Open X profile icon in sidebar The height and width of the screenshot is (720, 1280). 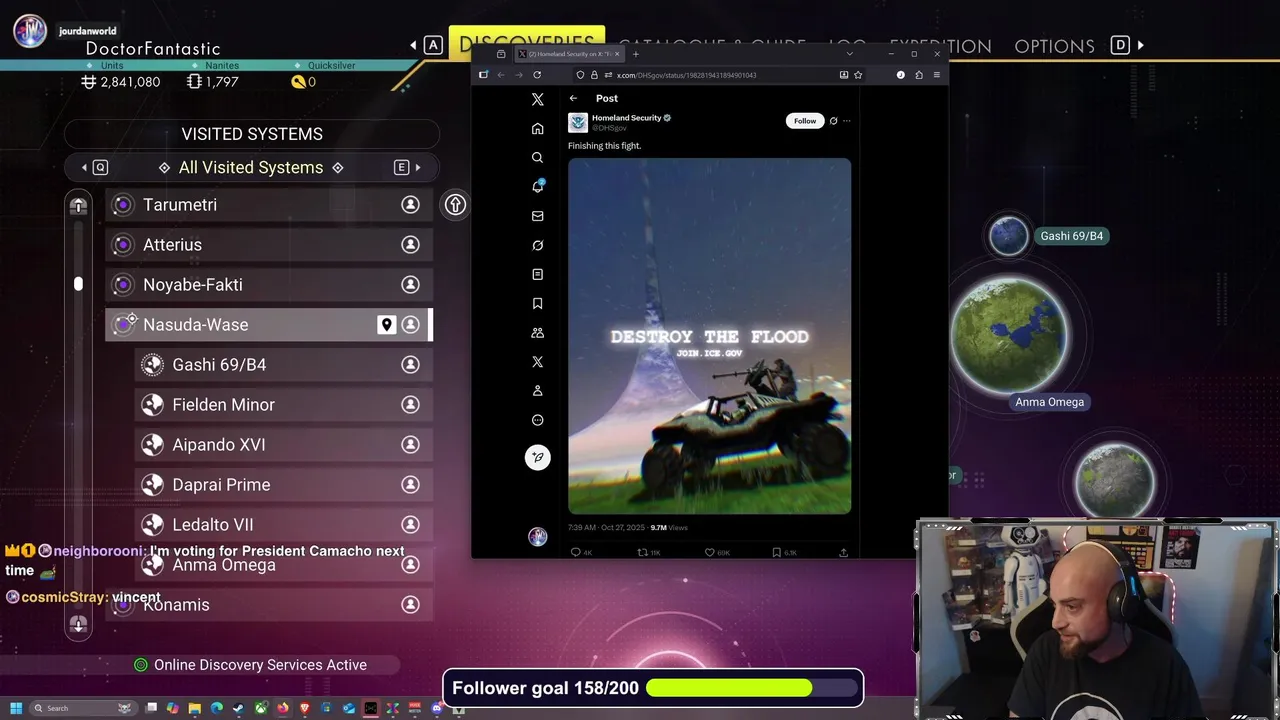[537, 390]
